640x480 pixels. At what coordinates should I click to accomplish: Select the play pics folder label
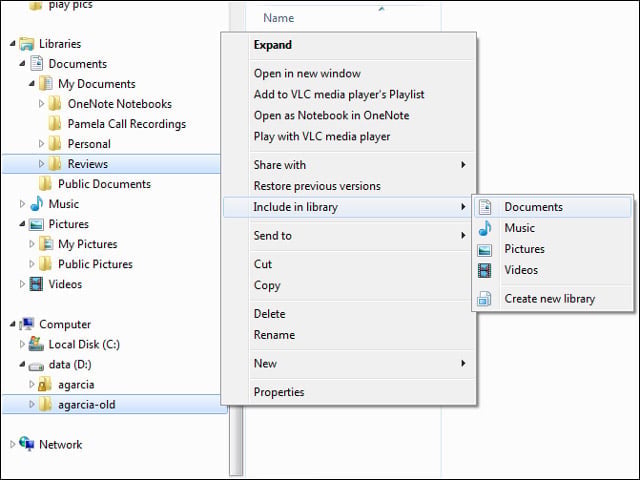pos(70,5)
